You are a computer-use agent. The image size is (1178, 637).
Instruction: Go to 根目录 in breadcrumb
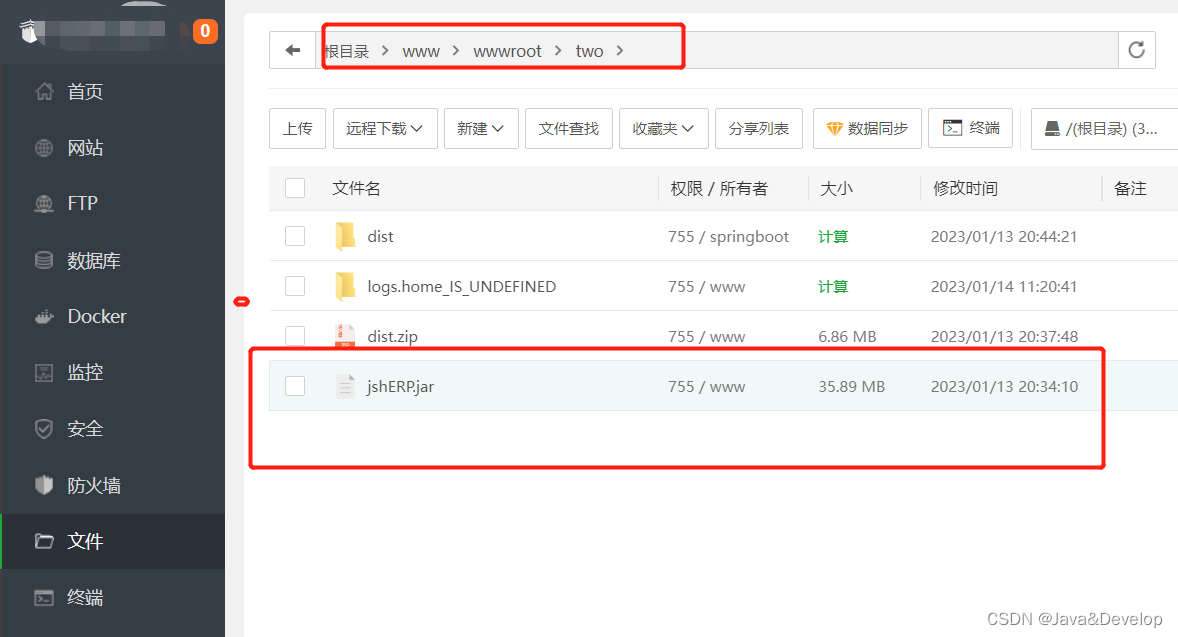coord(347,51)
